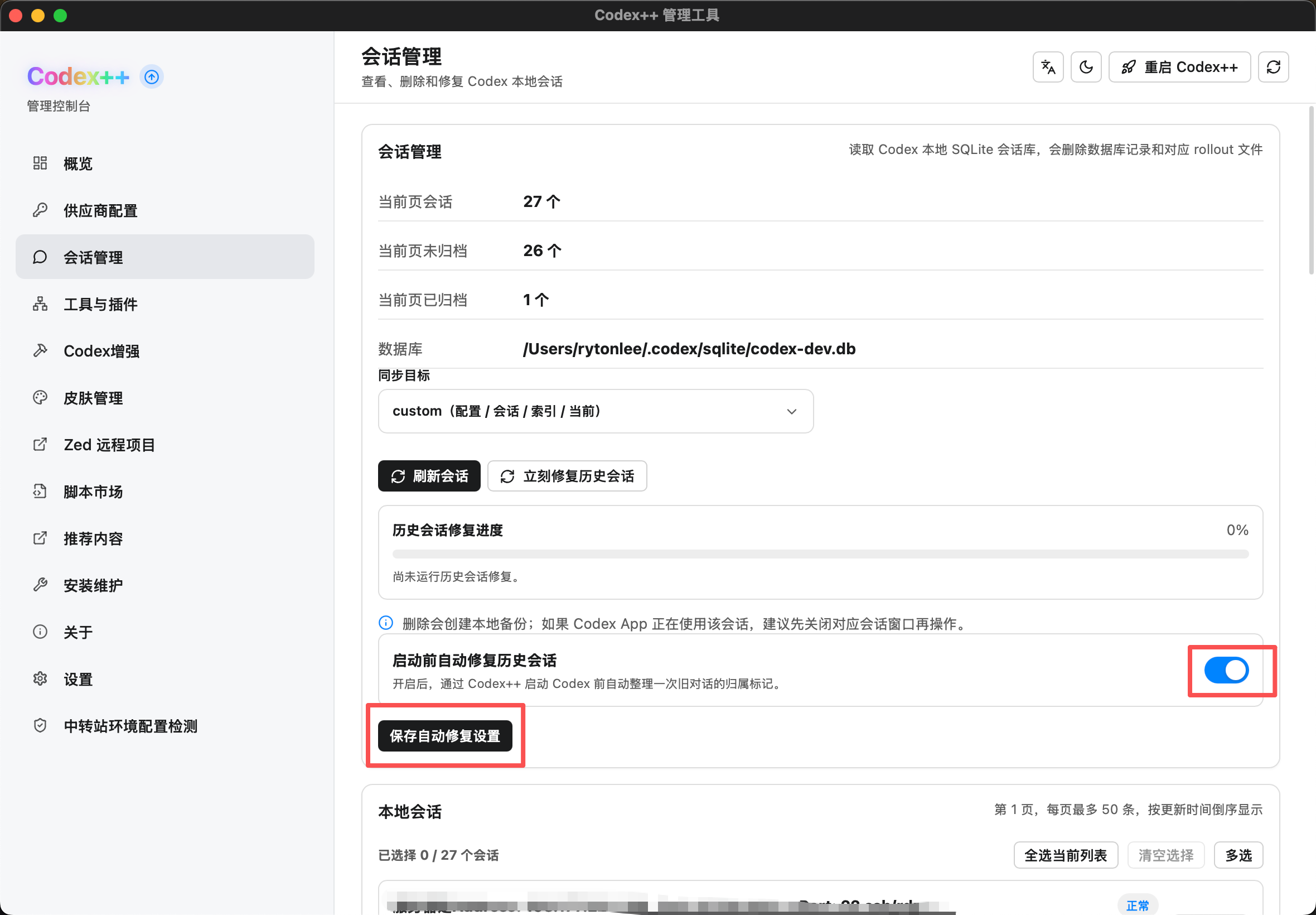Image resolution: width=1316 pixels, height=915 pixels.
Task: Go to 推荐内容 in the sidebar
Action: (x=165, y=538)
